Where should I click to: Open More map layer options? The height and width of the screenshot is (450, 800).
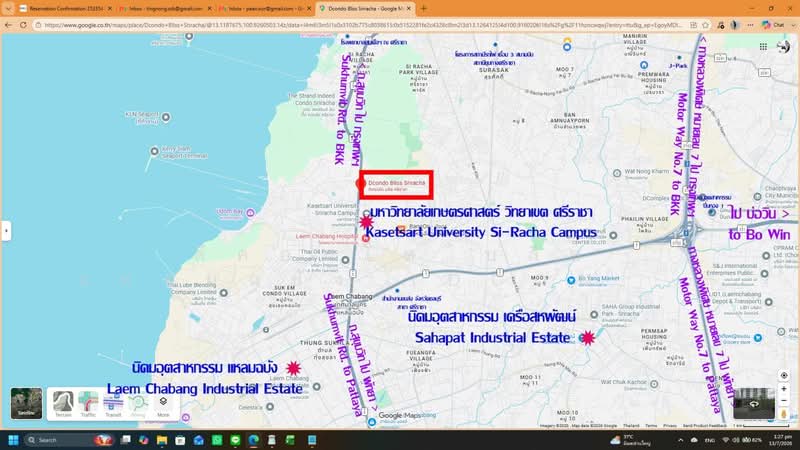[163, 404]
